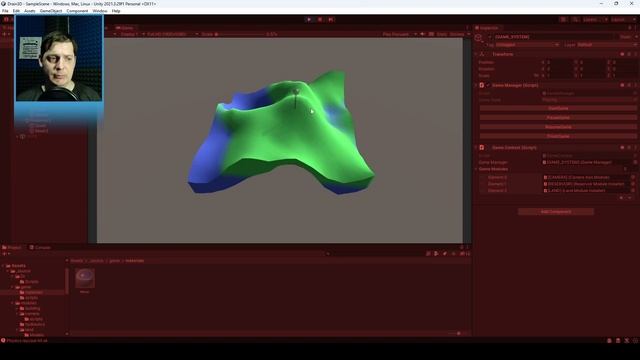Open the Layout dropdown in the top toolbar
The image size is (640, 360).
click(x=623, y=19)
